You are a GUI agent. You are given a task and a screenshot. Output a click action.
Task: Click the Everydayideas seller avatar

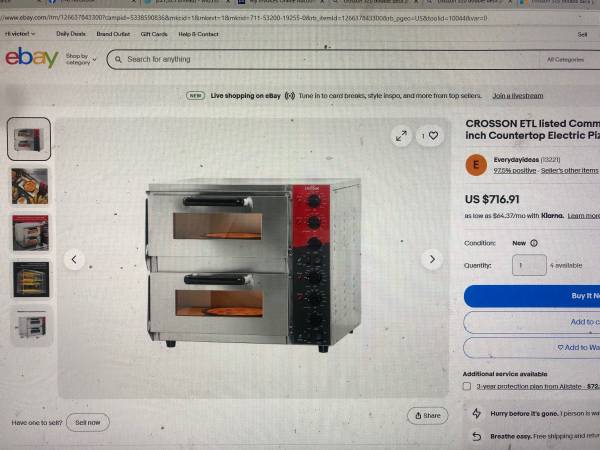(x=476, y=165)
